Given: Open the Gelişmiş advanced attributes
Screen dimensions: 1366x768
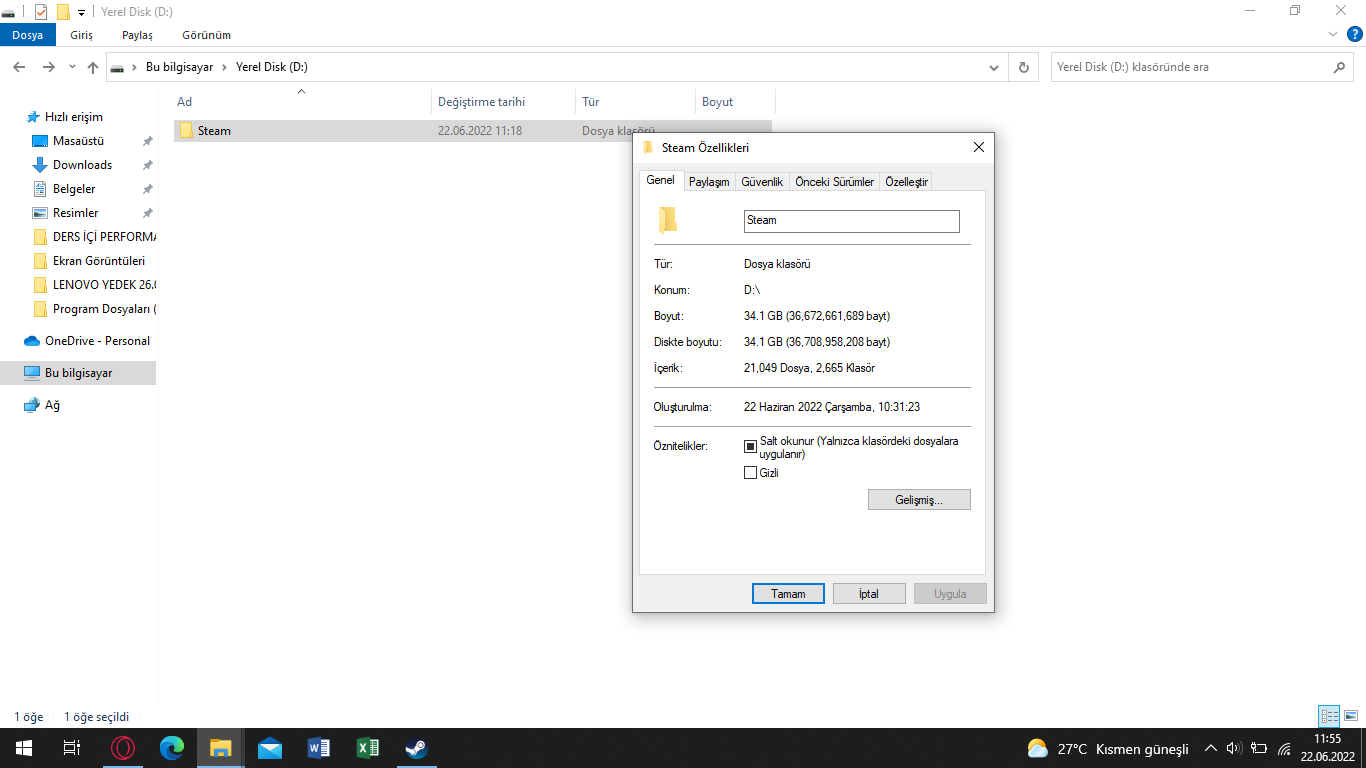Looking at the screenshot, I should pyautogui.click(x=919, y=499).
